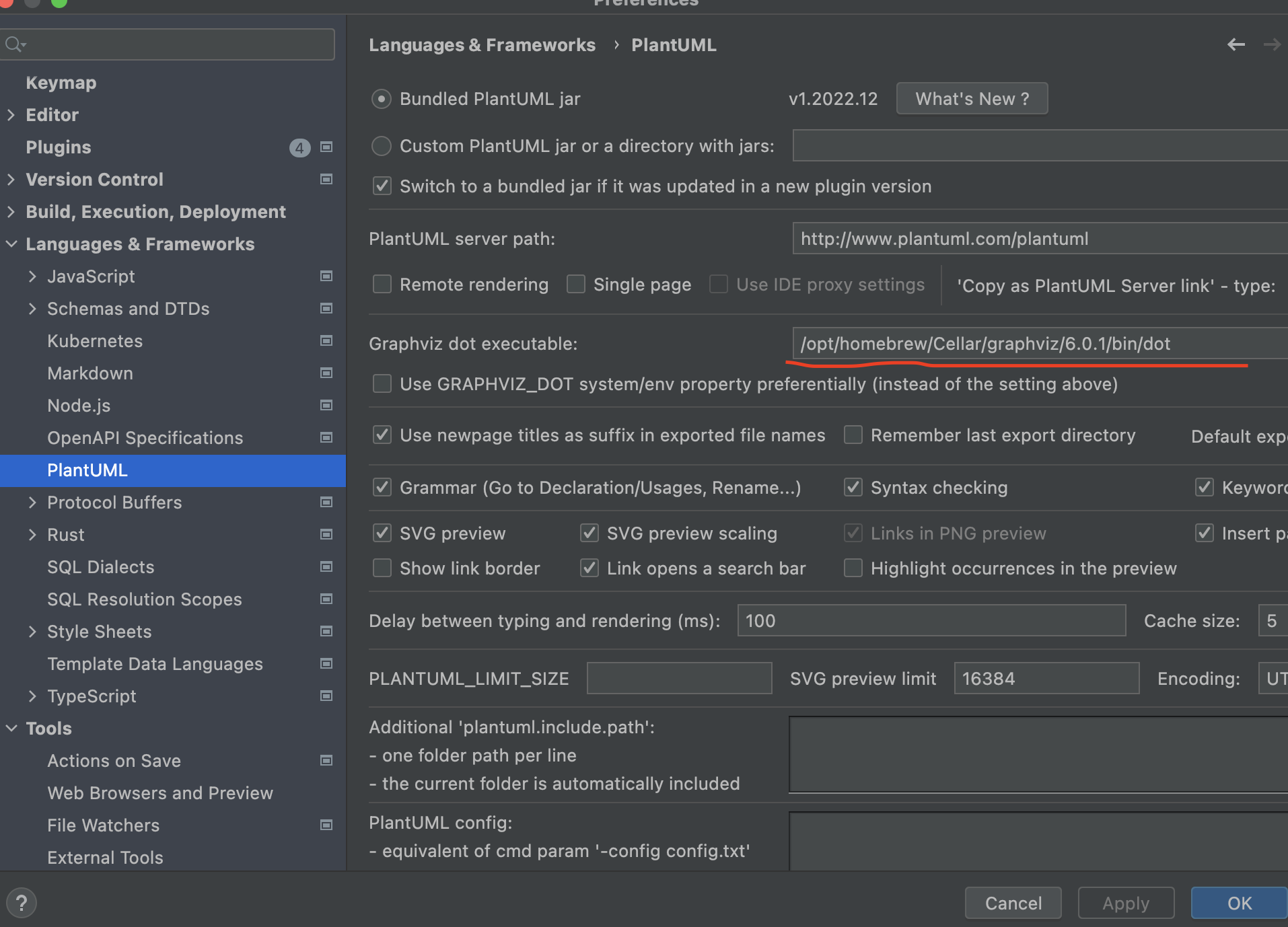Enable Remote rendering checkbox
The image size is (1288, 927).
(x=382, y=285)
